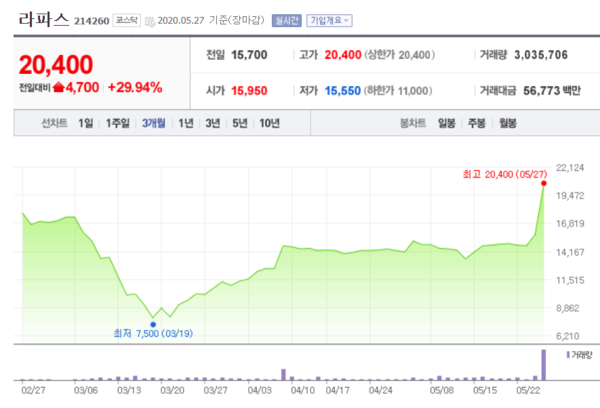Click the current price 20,400

[56, 65]
